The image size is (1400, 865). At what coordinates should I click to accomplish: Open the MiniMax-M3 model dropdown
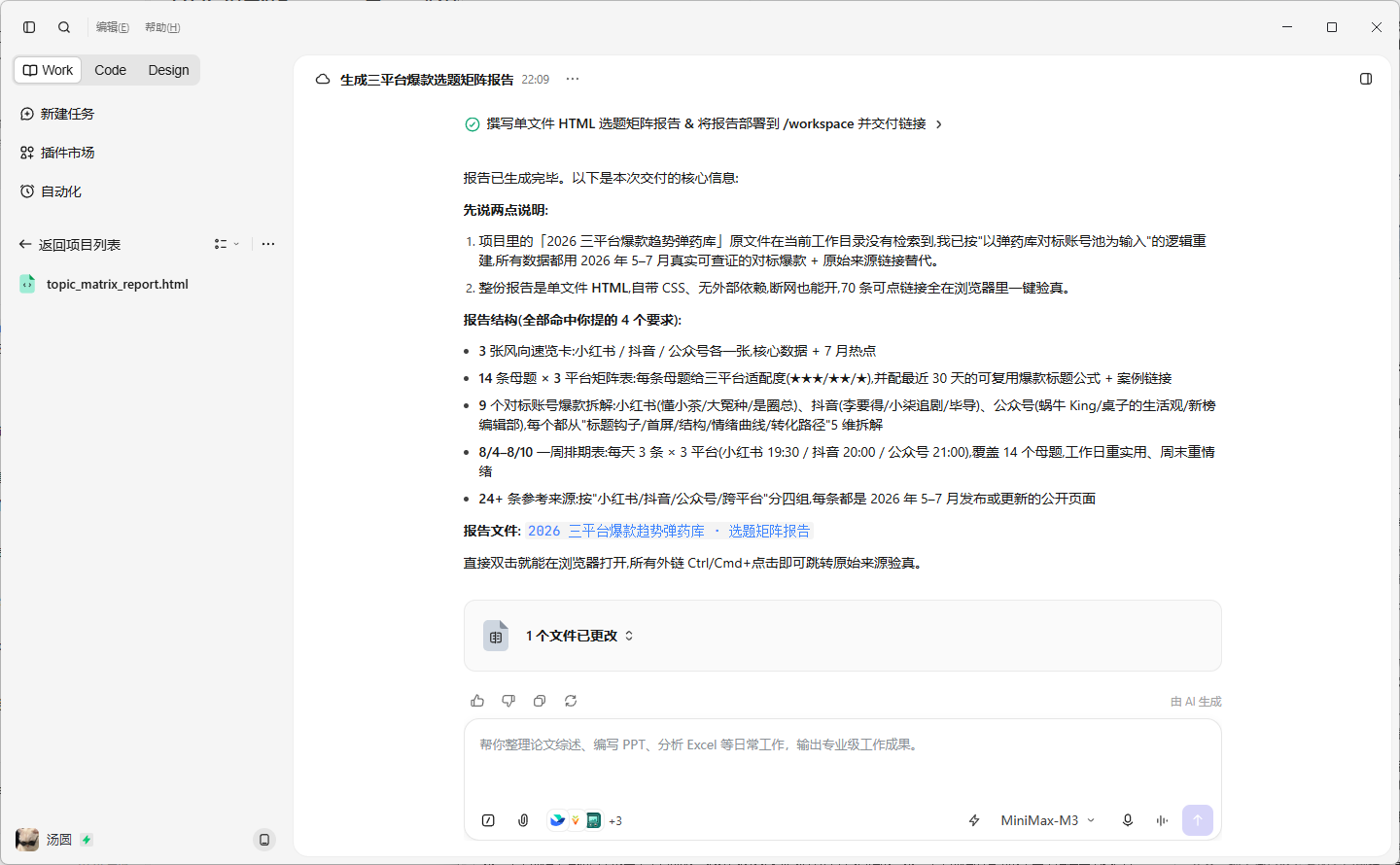click(1048, 820)
